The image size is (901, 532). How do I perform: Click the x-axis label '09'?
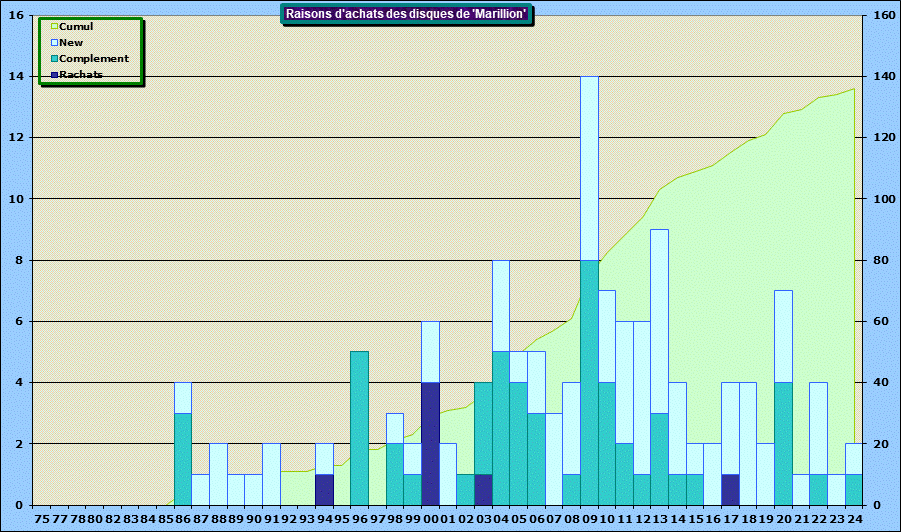(x=590, y=519)
